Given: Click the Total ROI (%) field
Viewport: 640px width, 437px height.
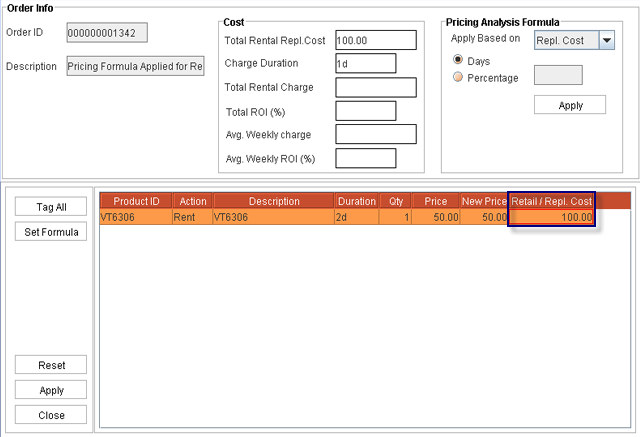Looking at the screenshot, I should (365, 111).
